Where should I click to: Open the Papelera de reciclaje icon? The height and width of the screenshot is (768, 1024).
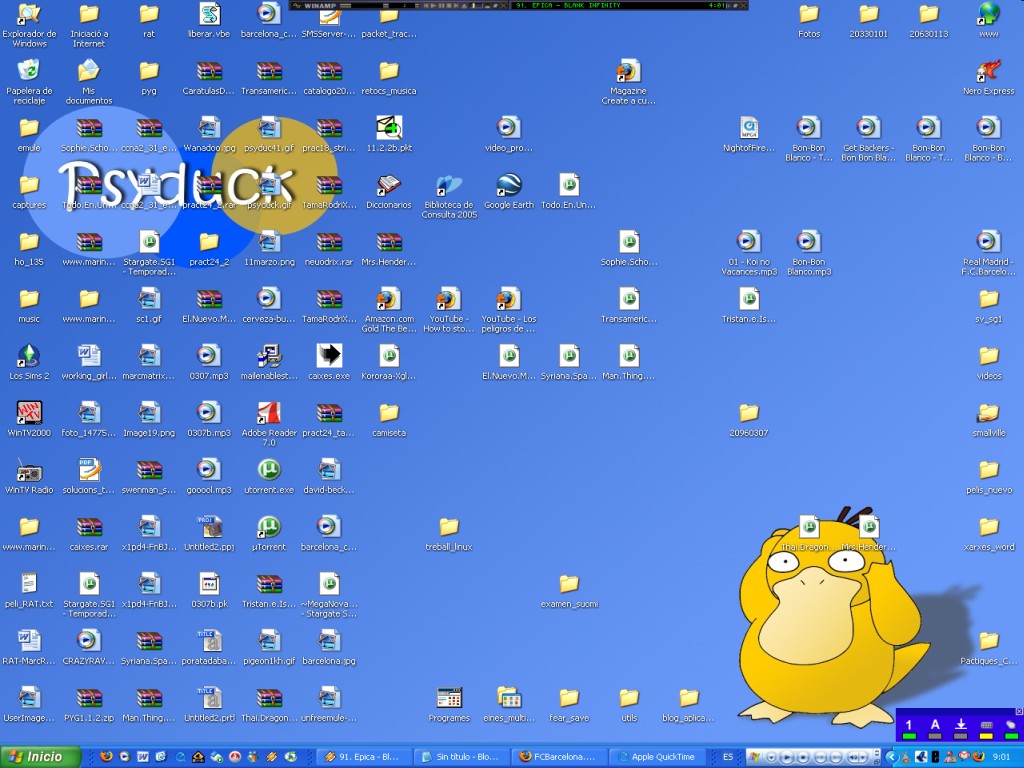[x=29, y=82]
